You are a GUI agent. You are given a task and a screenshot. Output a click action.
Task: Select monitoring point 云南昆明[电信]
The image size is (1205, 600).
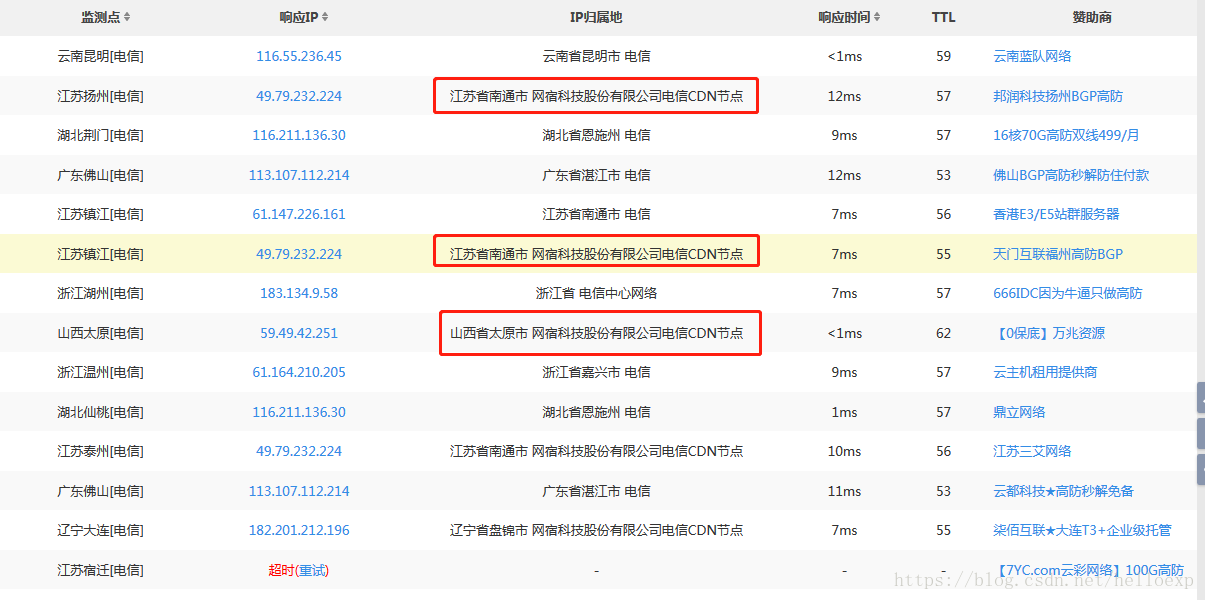[x=100, y=56]
